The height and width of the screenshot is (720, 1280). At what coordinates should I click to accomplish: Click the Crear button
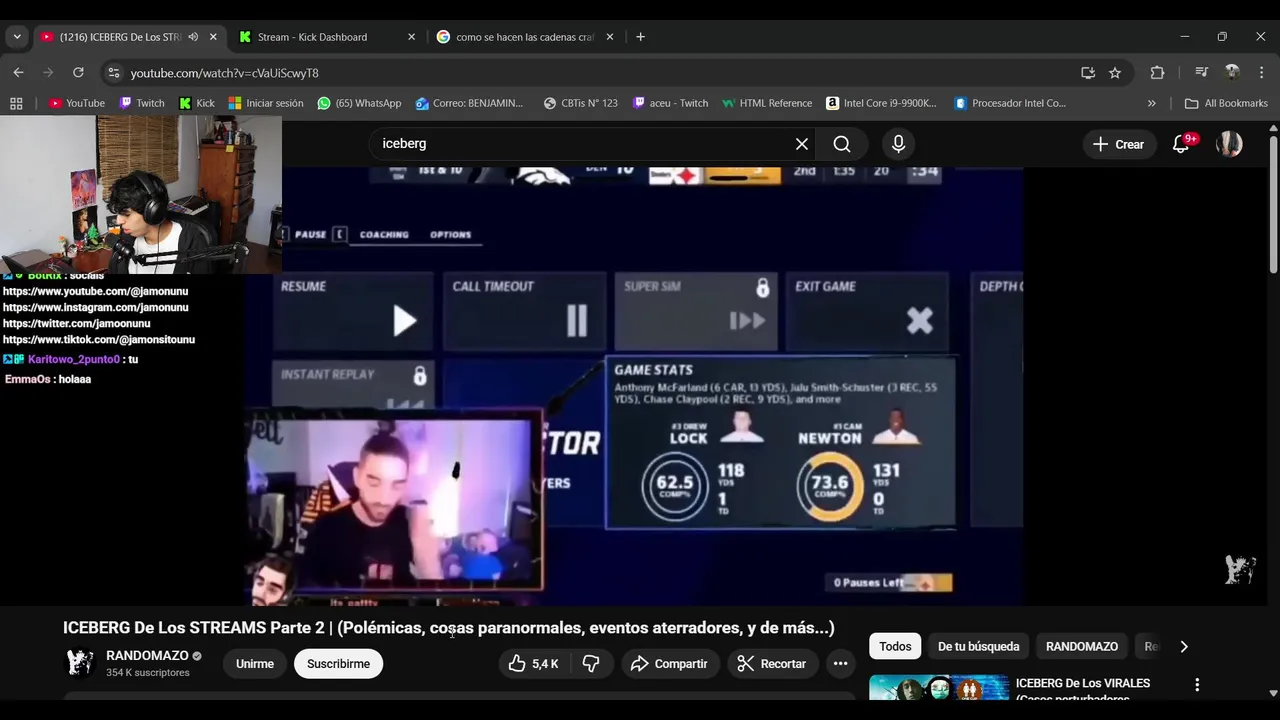click(x=1118, y=144)
